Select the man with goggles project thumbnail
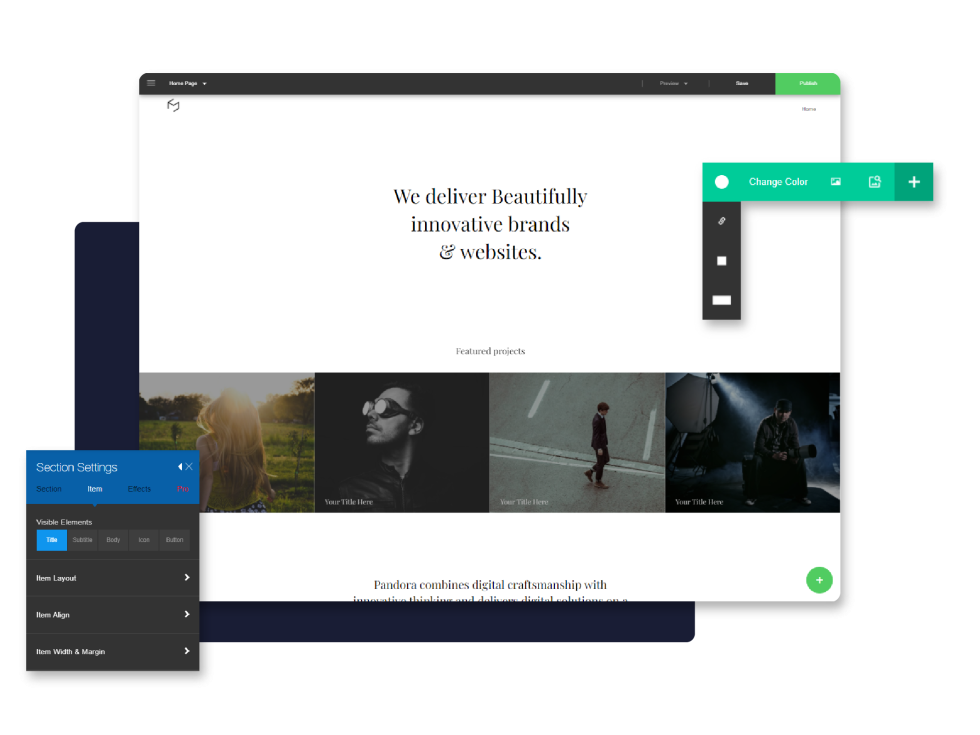Viewport: 980px width, 735px height. [x=402, y=442]
